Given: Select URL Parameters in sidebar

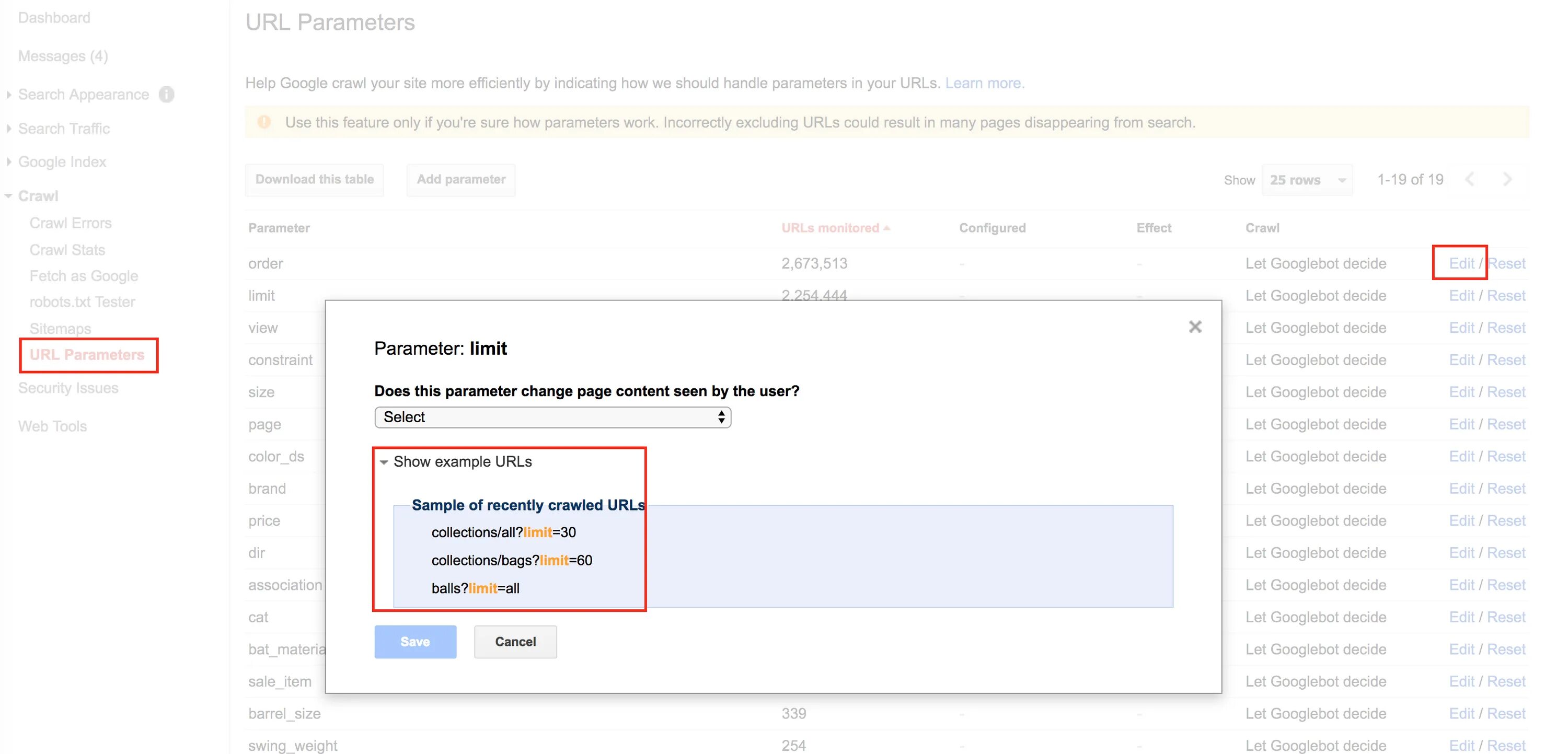Looking at the screenshot, I should coord(87,355).
